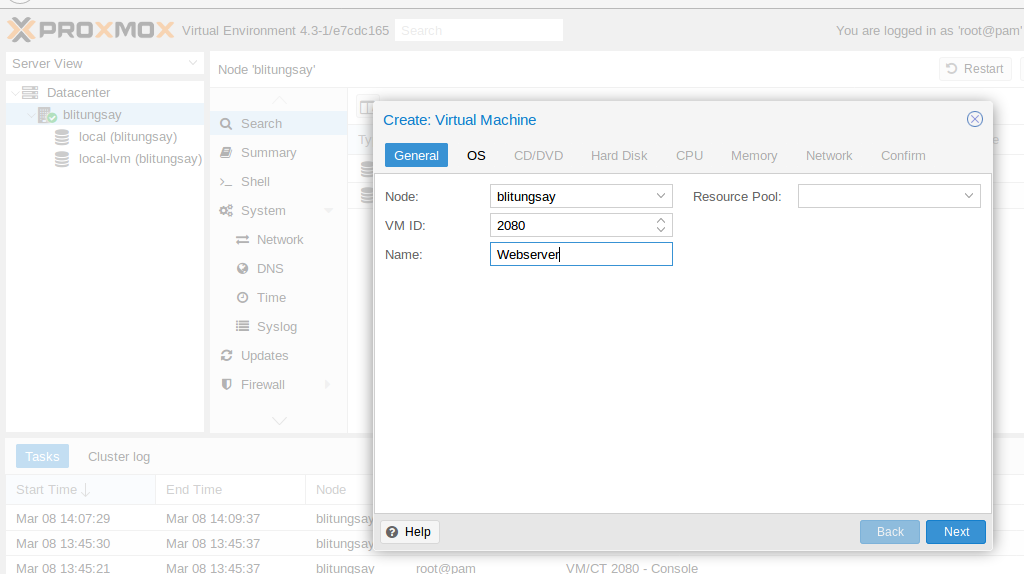Viewport: 1024px width, 574px height.
Task: Select the General tab
Action: (416, 155)
